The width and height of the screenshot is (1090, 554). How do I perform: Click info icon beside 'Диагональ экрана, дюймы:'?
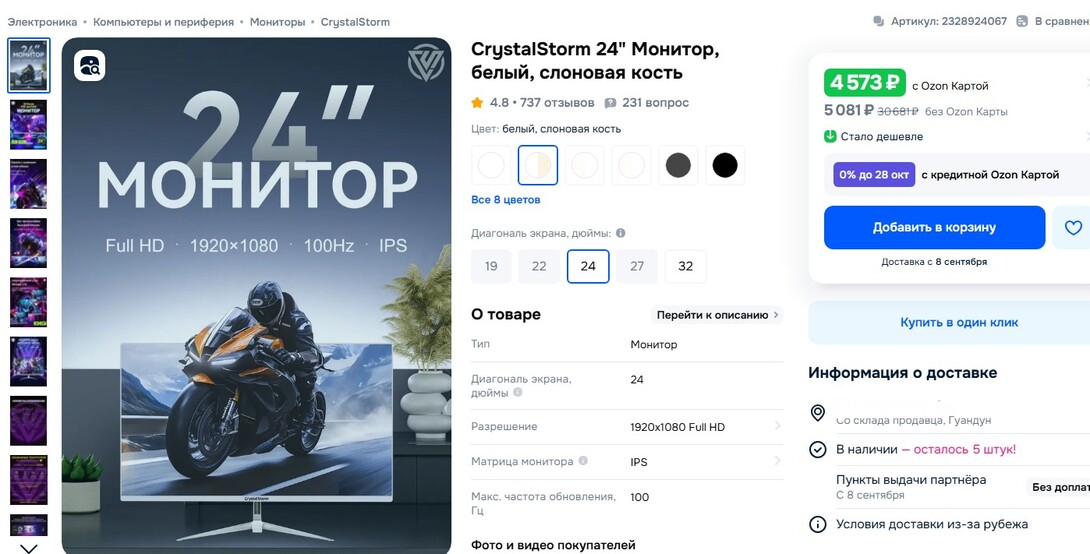pos(620,234)
